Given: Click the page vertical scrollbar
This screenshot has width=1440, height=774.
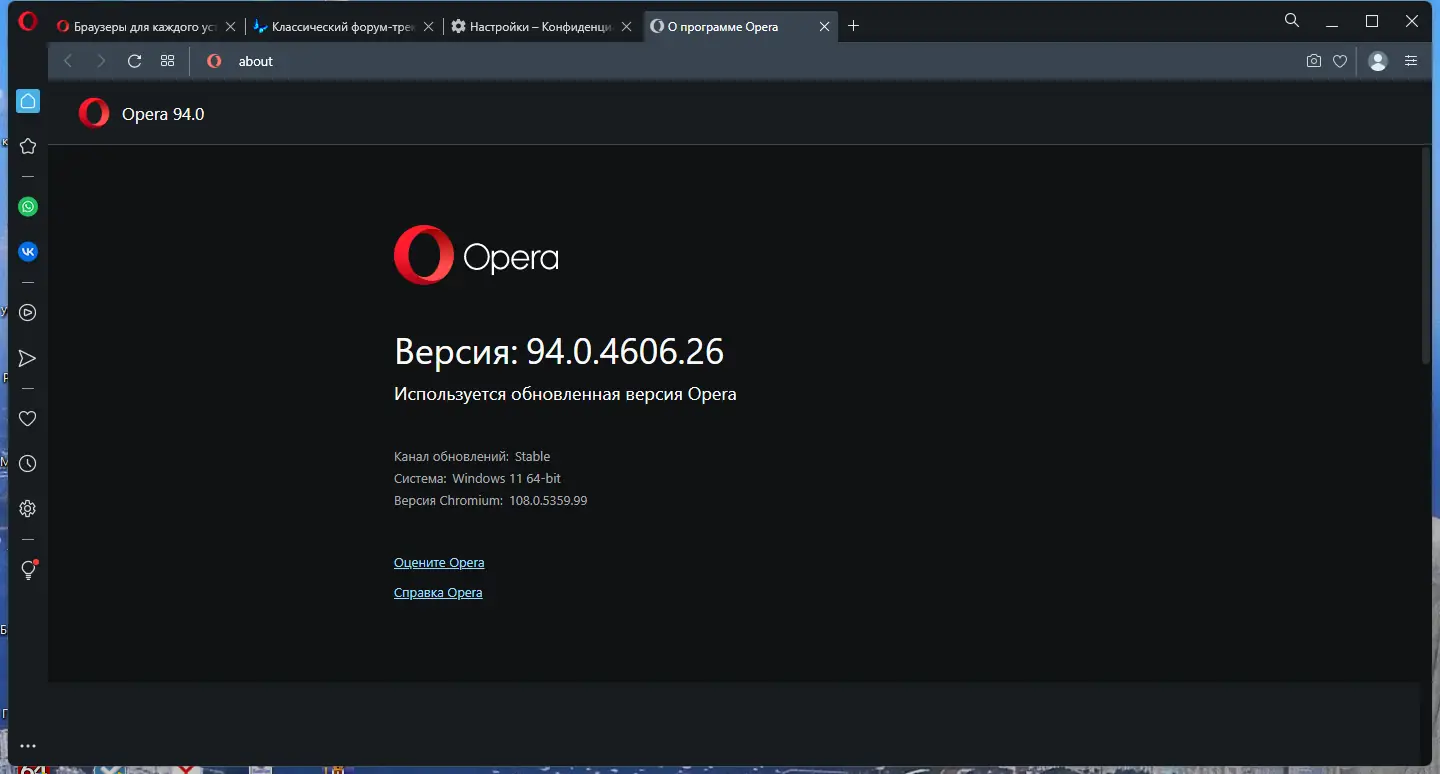Looking at the screenshot, I should point(1427,255).
